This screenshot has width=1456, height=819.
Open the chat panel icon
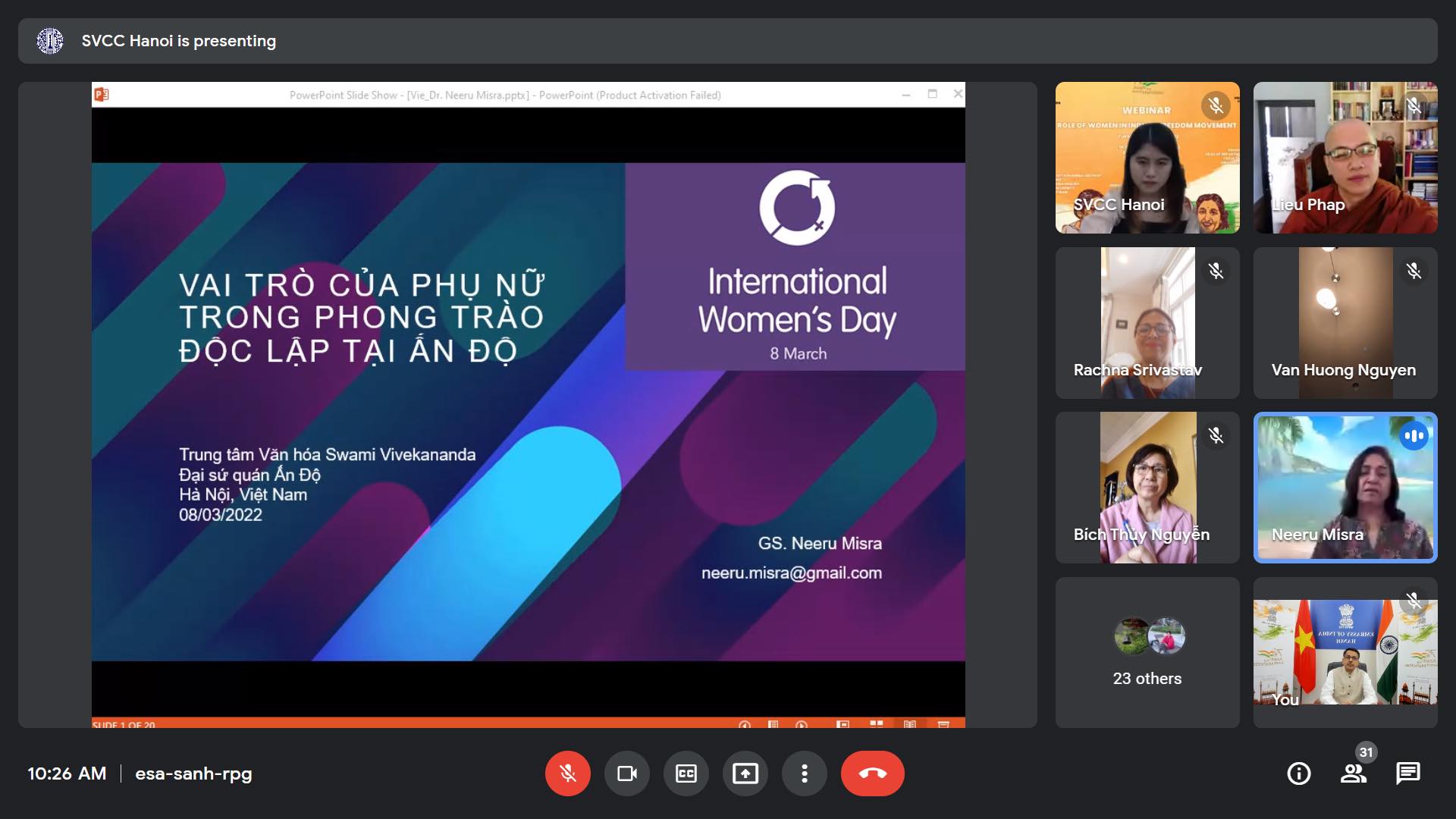(x=1407, y=773)
